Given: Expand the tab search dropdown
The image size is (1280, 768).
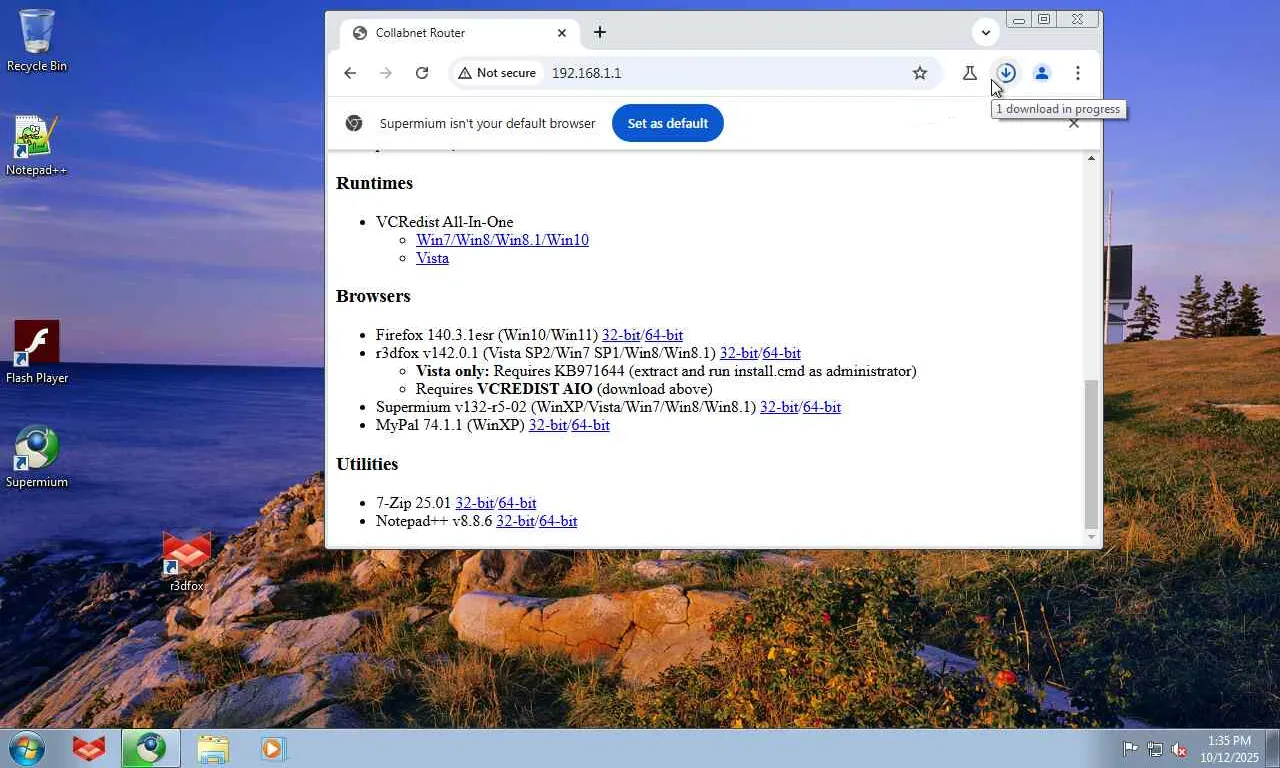Looking at the screenshot, I should tap(986, 33).
